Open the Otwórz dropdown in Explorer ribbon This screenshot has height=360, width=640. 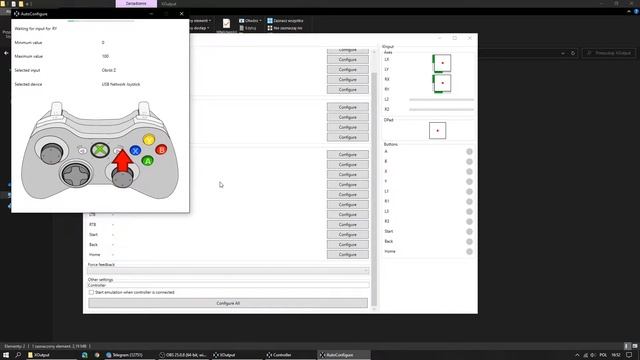click(x=250, y=20)
